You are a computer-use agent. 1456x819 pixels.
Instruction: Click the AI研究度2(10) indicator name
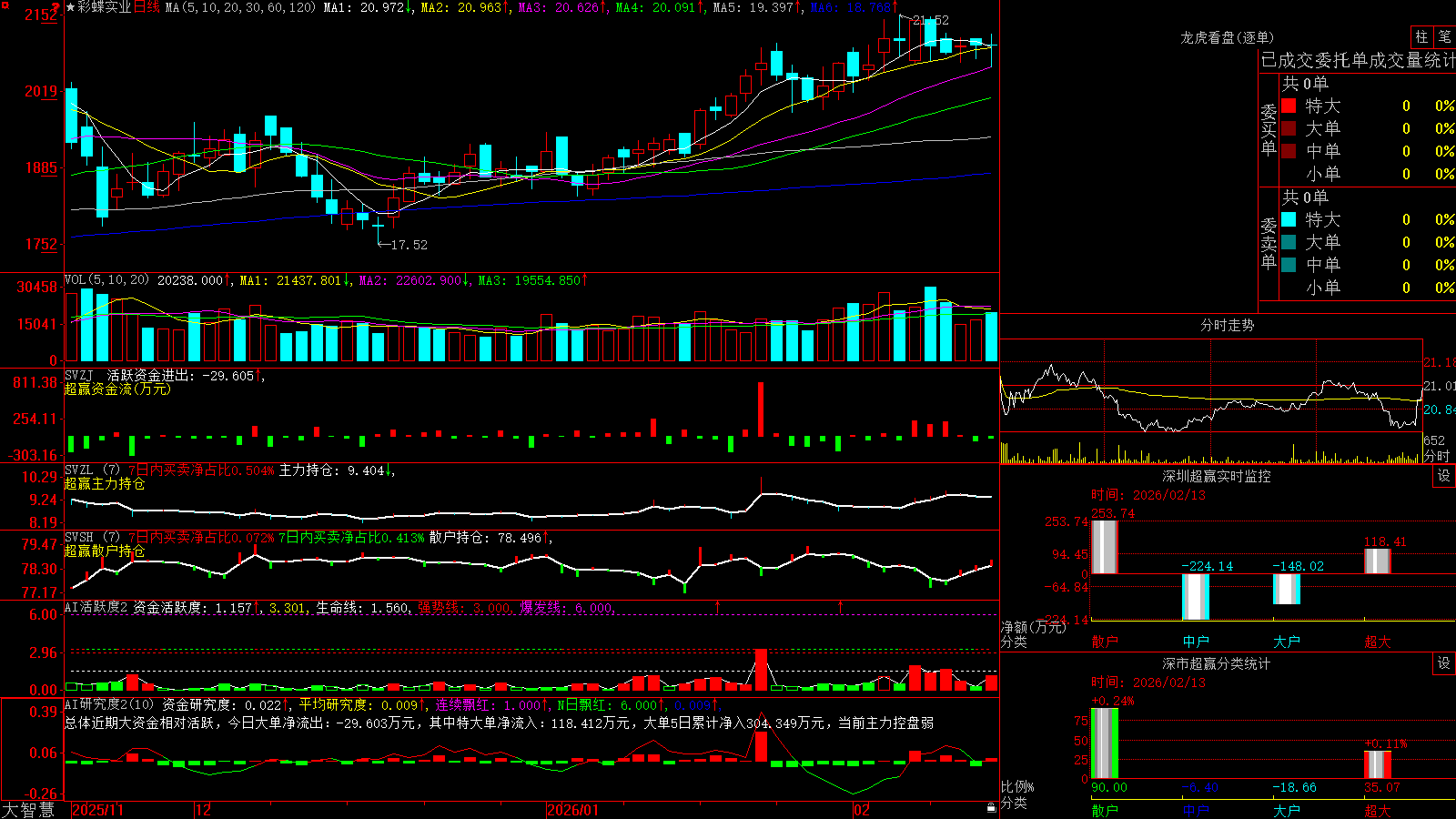tap(109, 704)
